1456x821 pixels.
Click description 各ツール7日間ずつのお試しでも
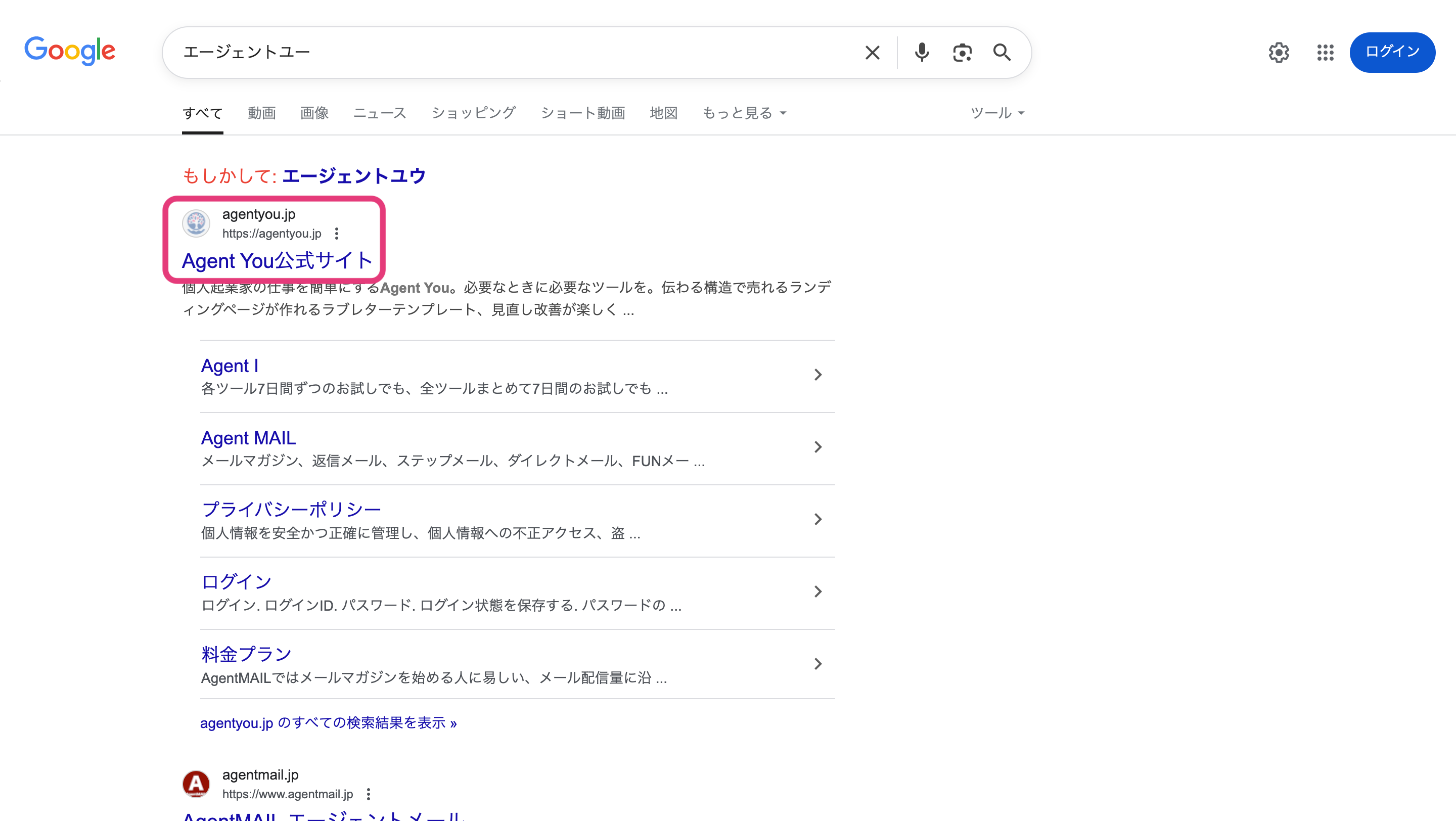pos(434,389)
